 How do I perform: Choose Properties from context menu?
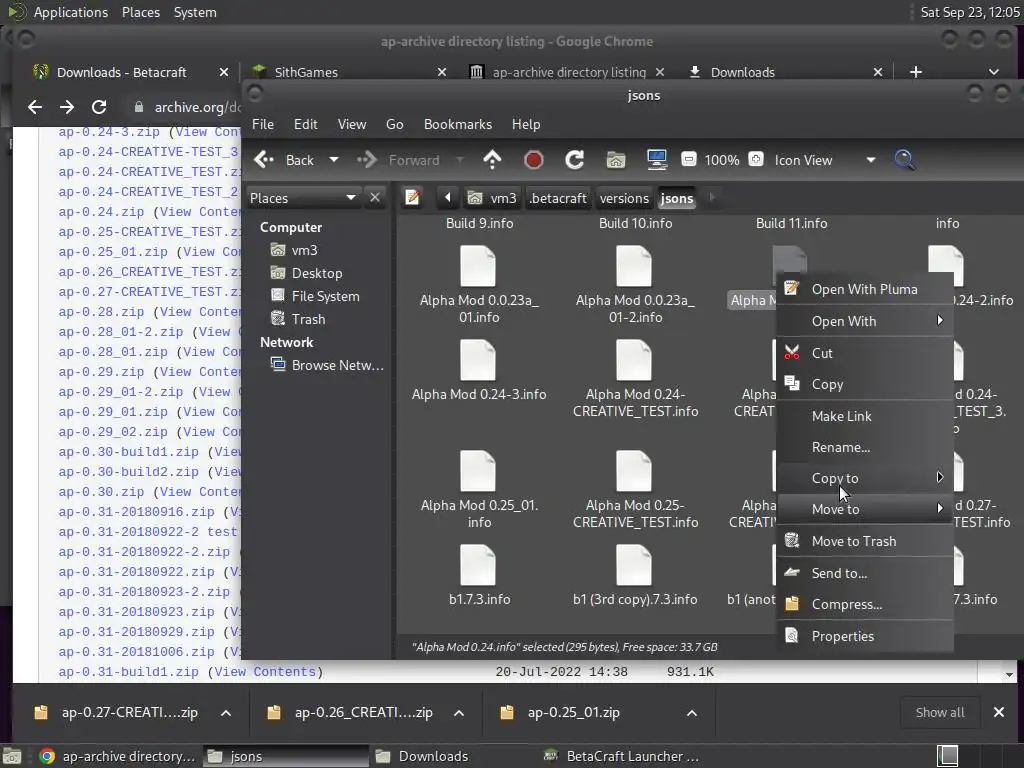(x=865, y=636)
